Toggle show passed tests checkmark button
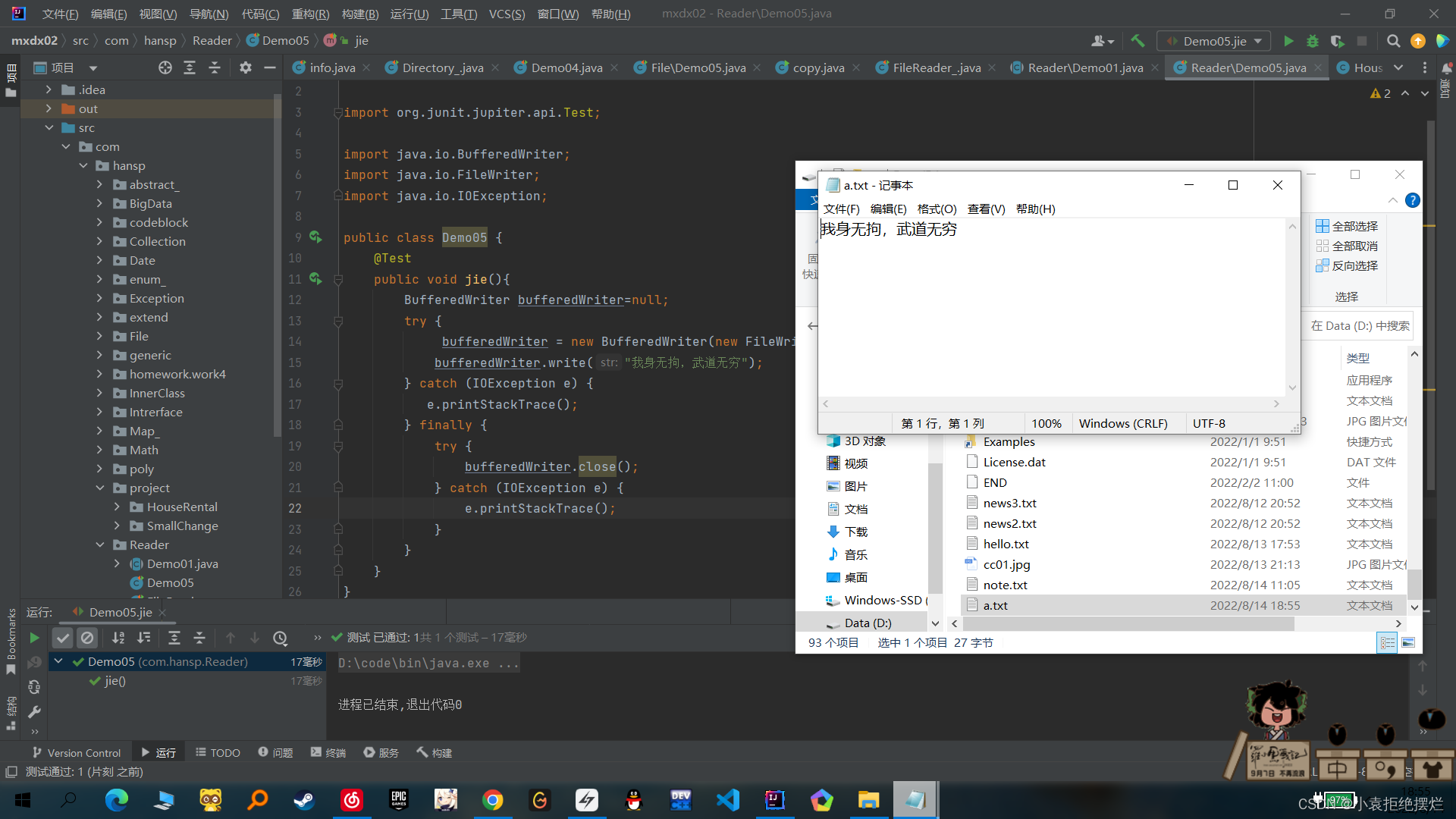 (x=63, y=638)
